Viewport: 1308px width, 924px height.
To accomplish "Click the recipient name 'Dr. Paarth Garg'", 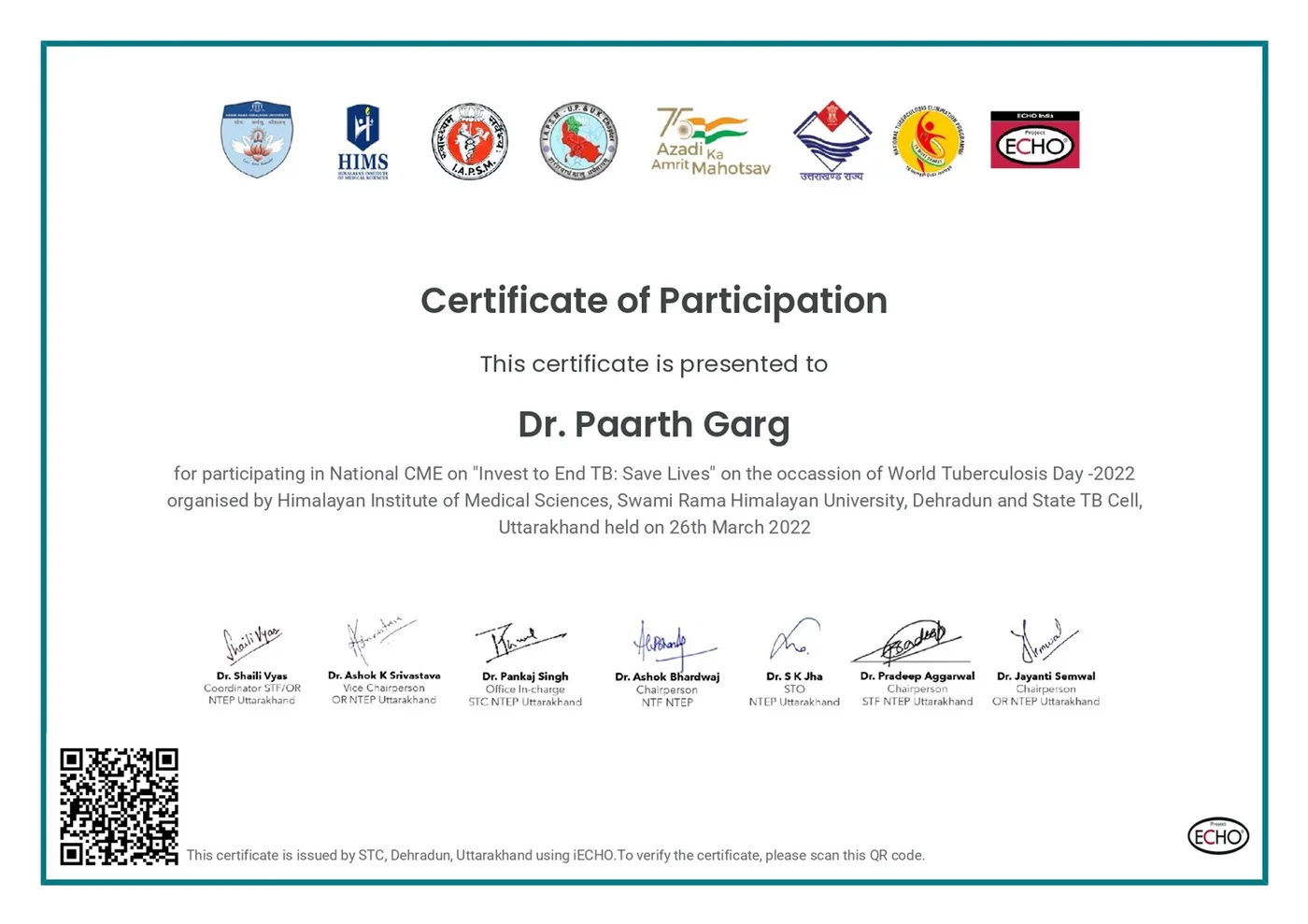I will [x=654, y=424].
